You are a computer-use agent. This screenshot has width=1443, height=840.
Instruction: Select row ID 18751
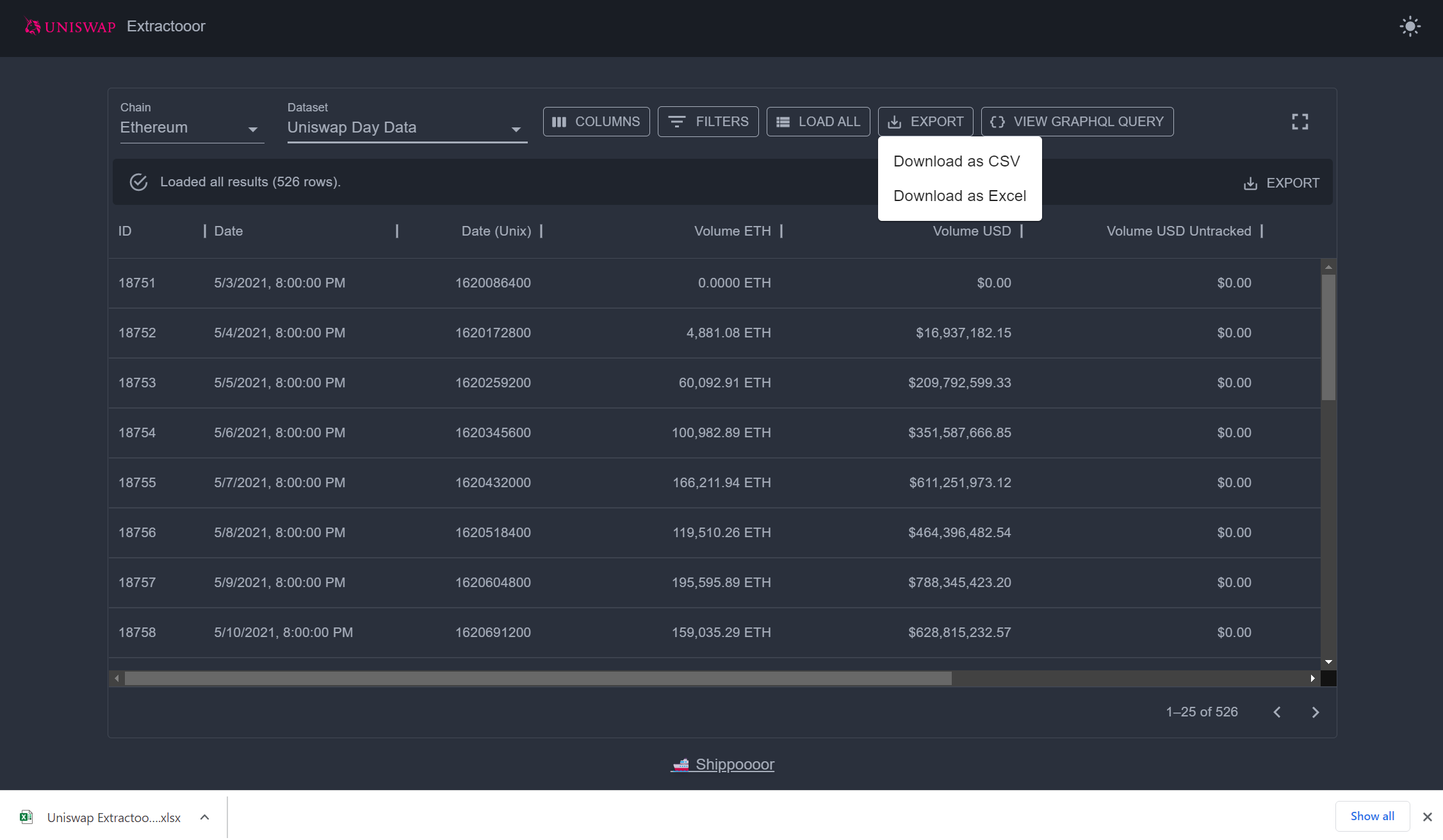[137, 283]
